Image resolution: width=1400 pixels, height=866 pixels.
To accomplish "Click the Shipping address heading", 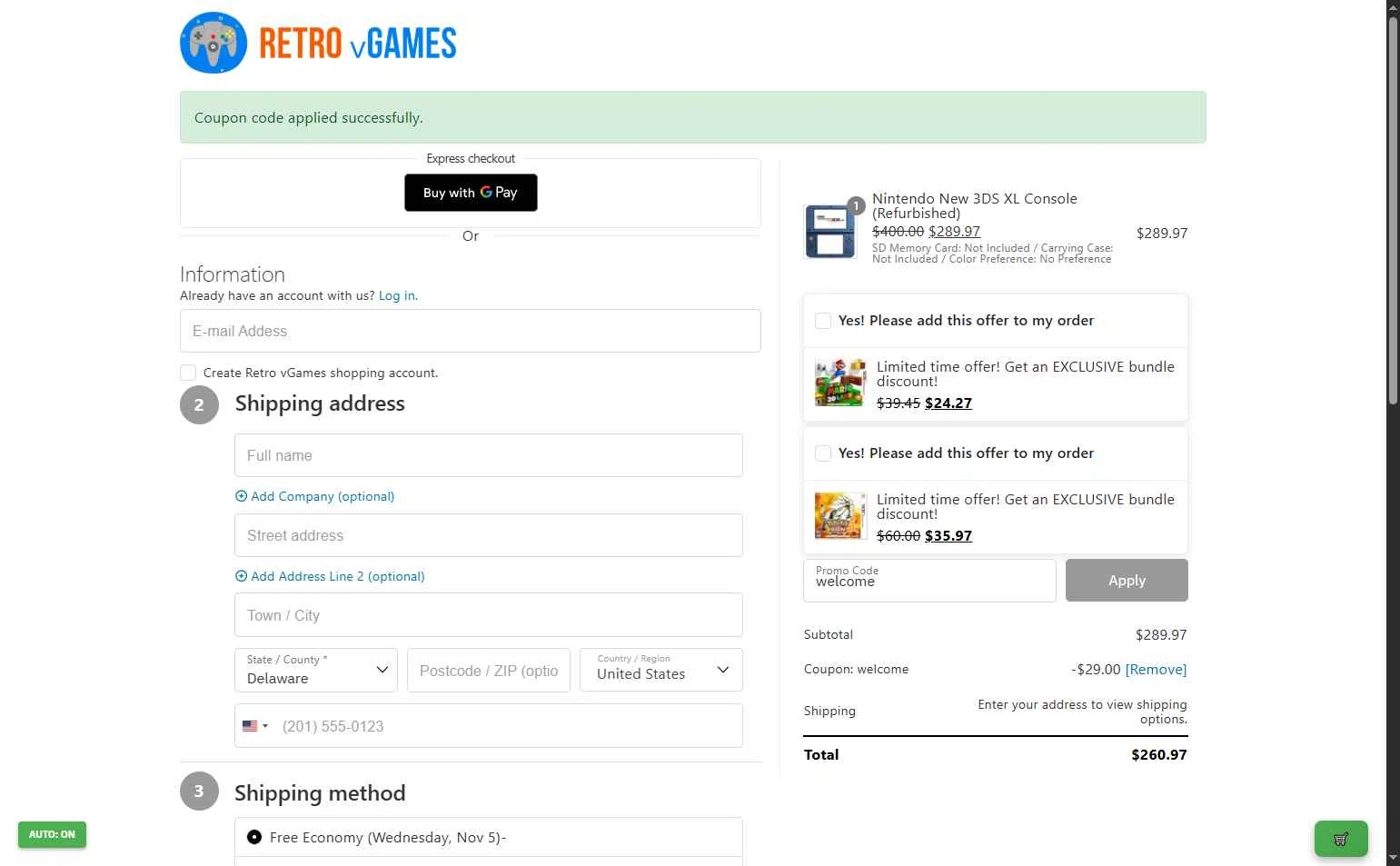I will pos(320,403).
